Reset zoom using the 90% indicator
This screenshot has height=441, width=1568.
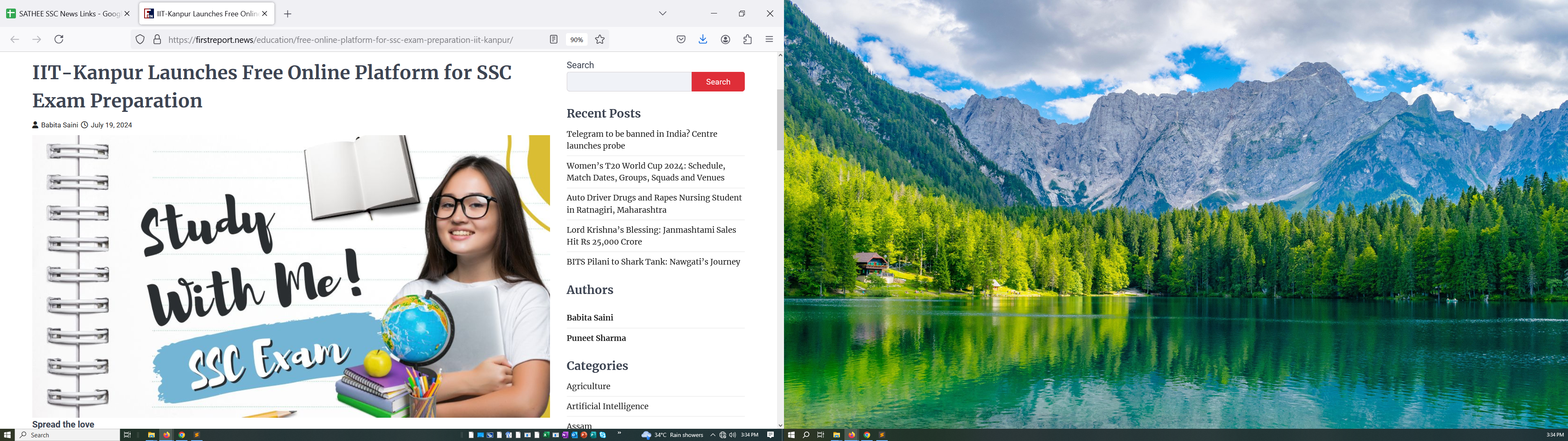tap(577, 40)
